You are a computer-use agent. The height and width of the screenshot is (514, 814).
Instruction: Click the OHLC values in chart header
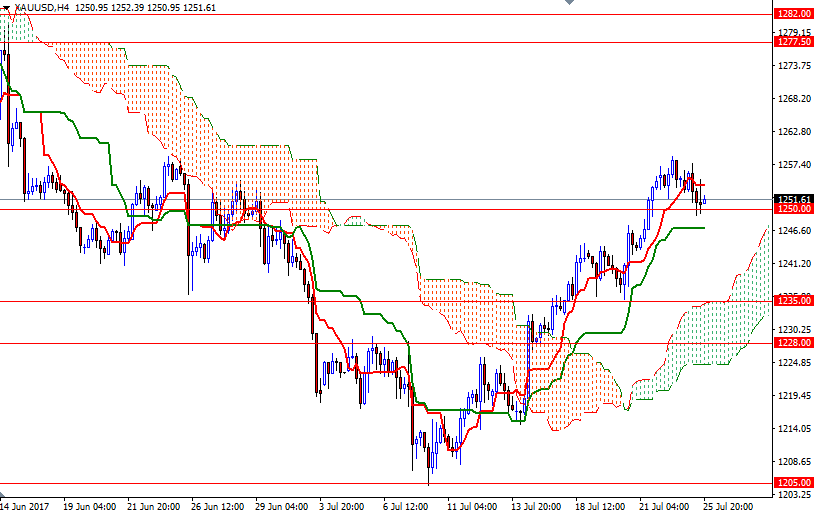tap(145, 7)
